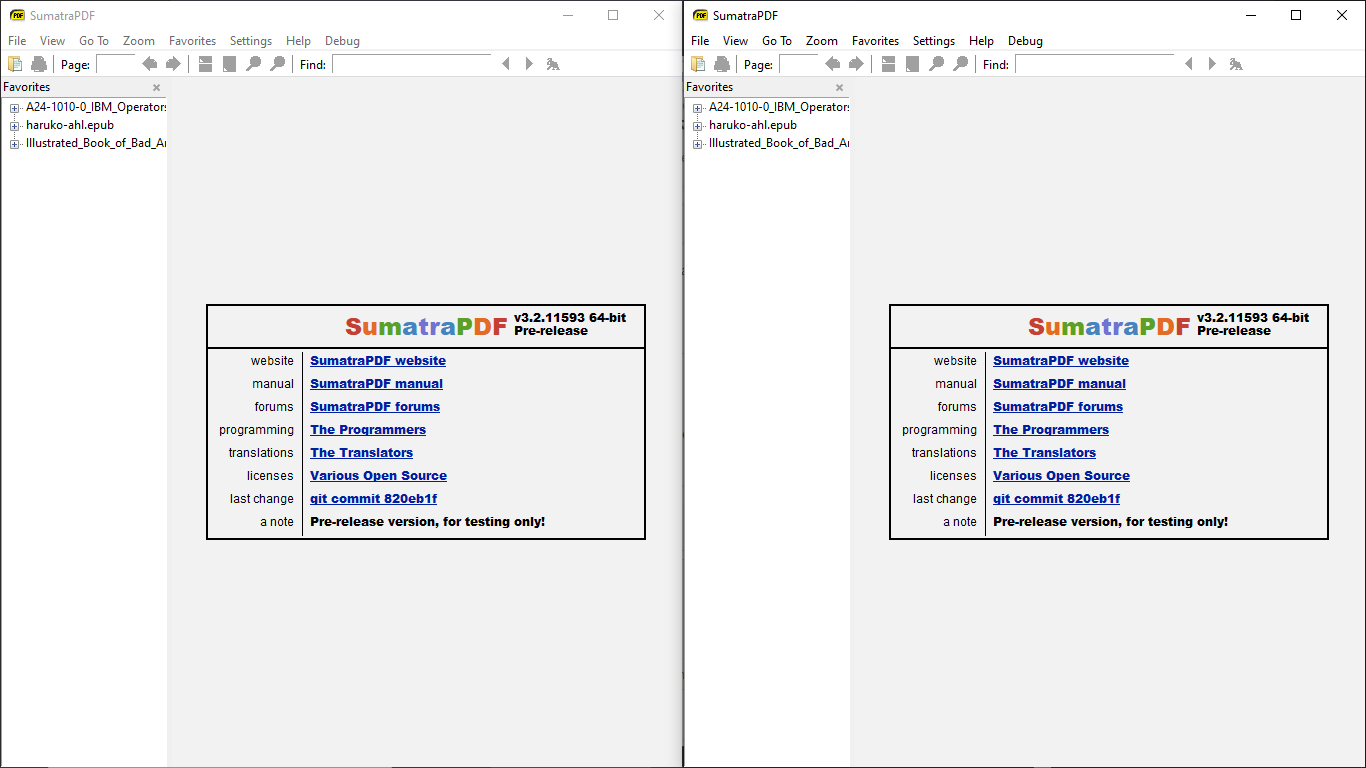
Task: Open a document using the Open file icon
Action: (x=15, y=63)
